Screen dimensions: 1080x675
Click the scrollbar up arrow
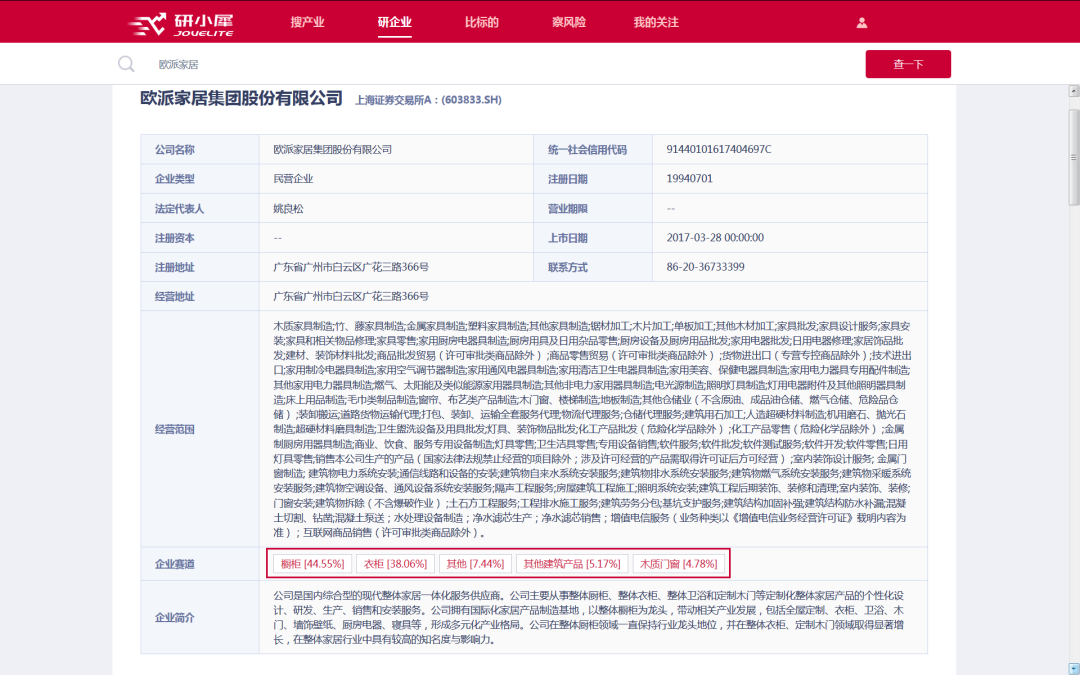coord(1073,91)
